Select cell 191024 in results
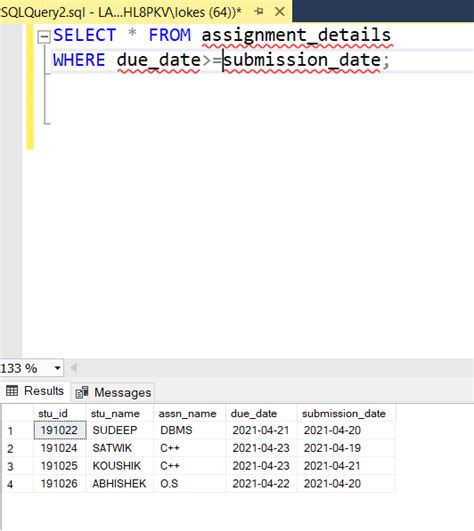 tap(60, 448)
